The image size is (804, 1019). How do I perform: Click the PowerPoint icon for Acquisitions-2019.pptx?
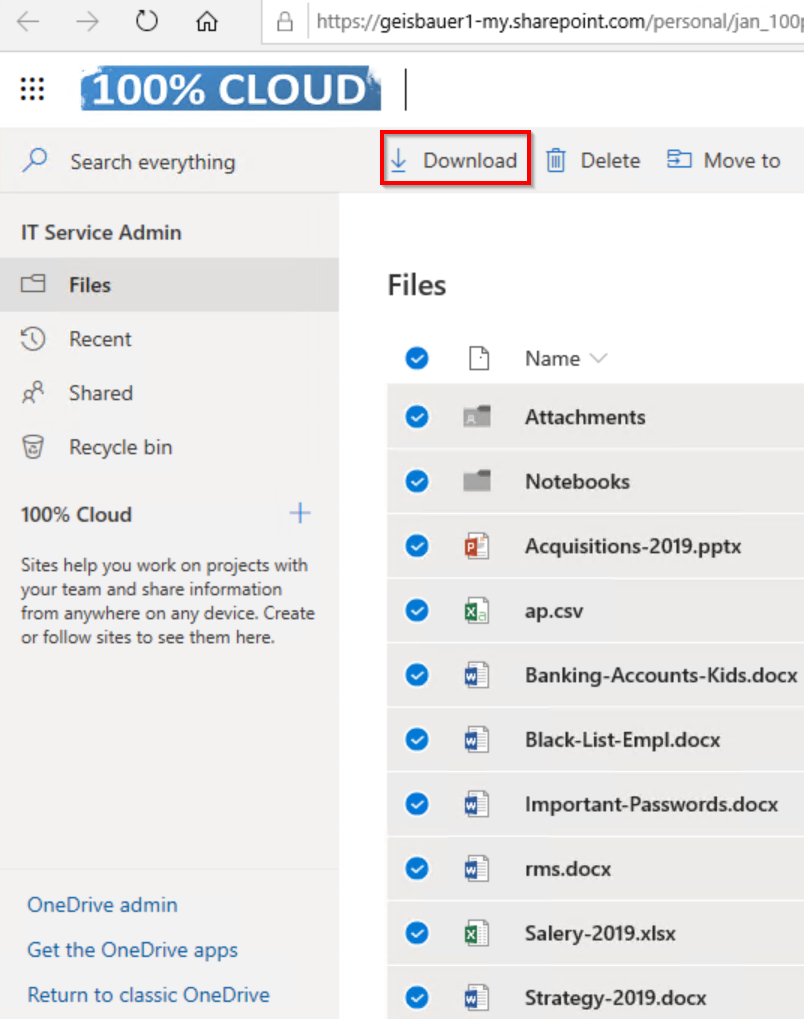pos(477,546)
